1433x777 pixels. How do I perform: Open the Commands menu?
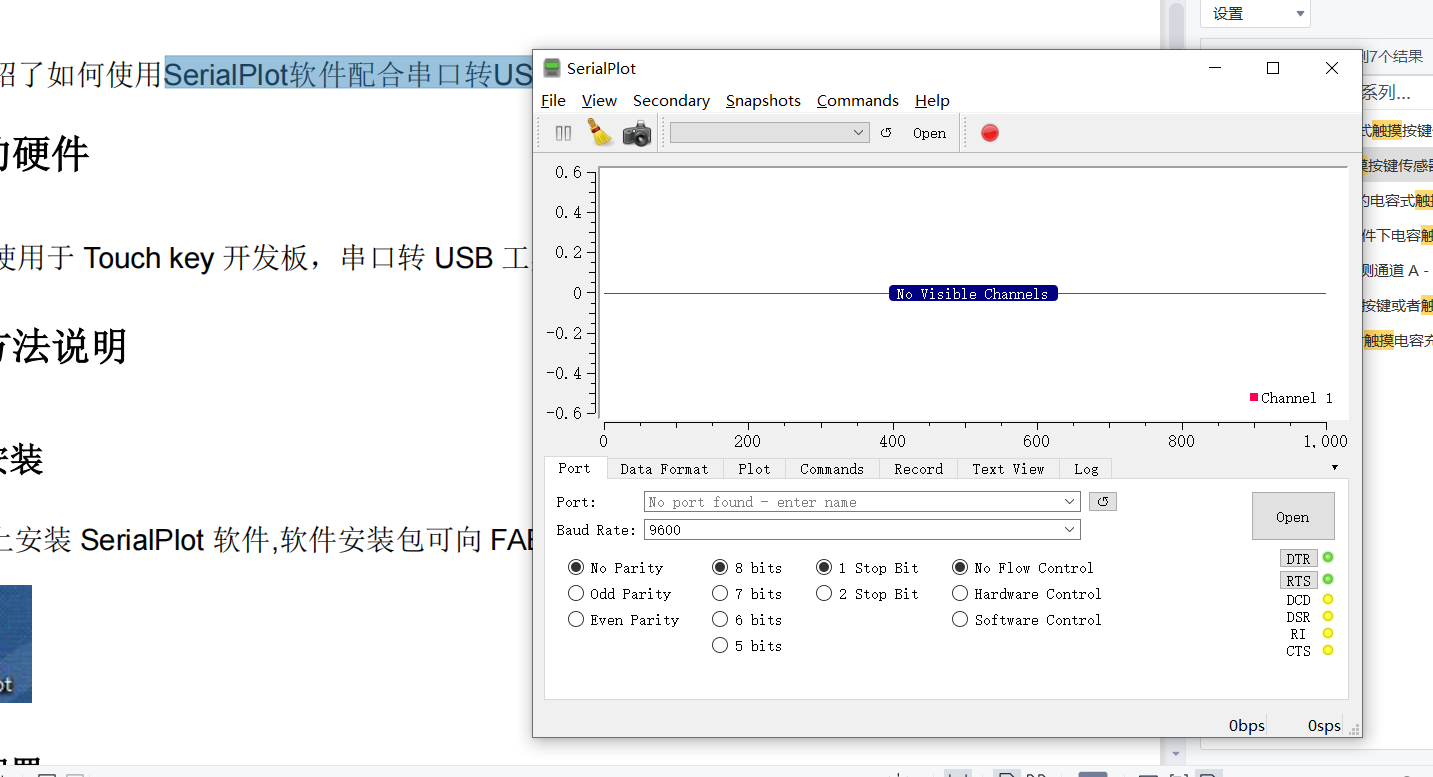[x=857, y=101]
